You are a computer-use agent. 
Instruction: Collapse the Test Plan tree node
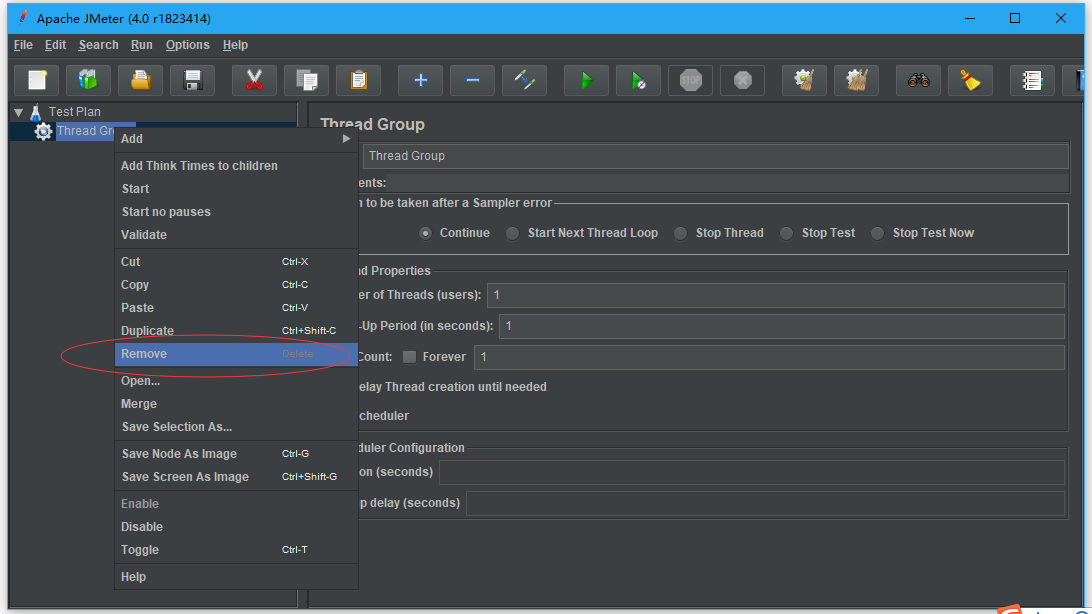[18, 112]
